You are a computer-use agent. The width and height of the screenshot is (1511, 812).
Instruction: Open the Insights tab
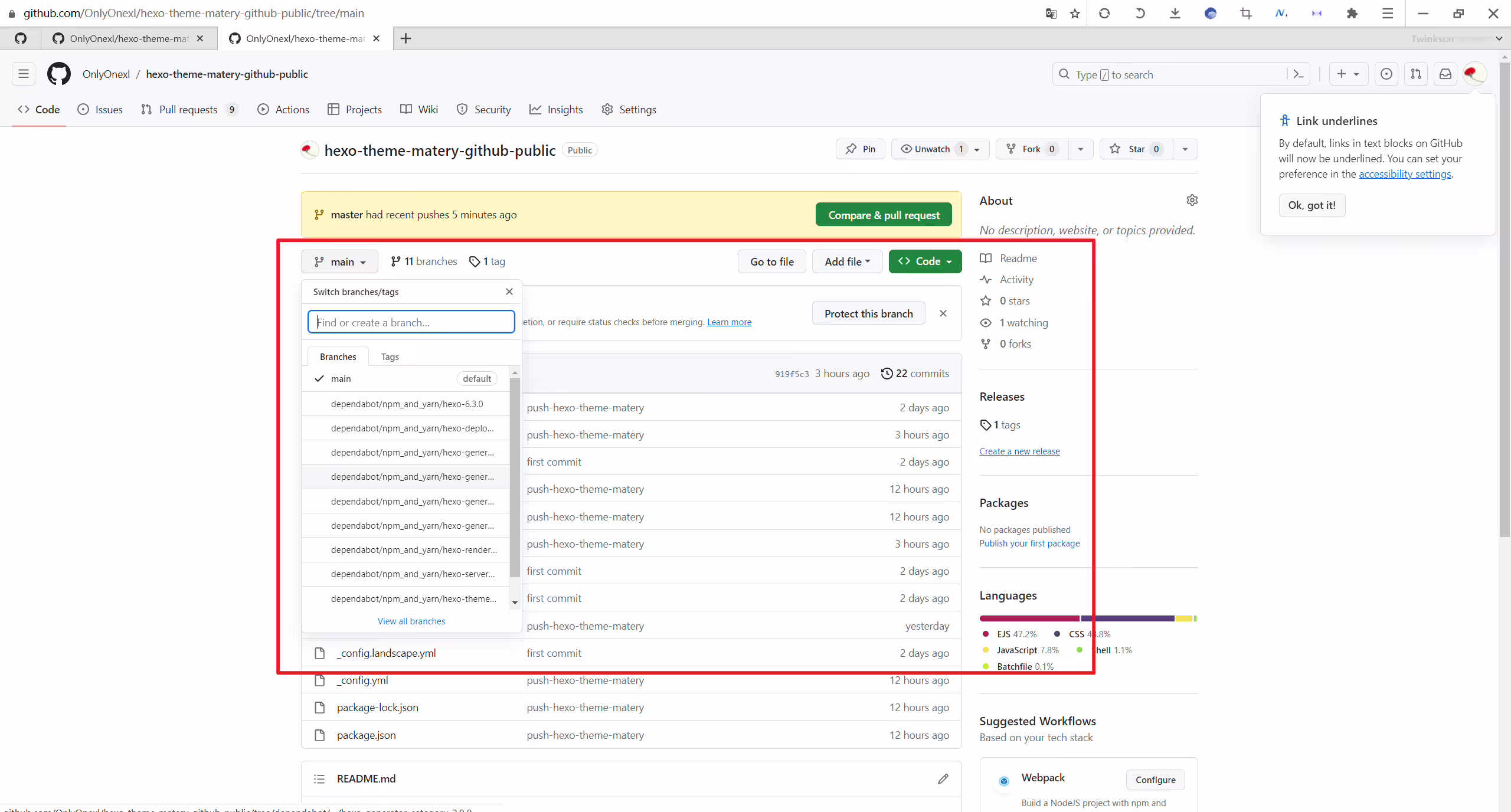(x=556, y=109)
